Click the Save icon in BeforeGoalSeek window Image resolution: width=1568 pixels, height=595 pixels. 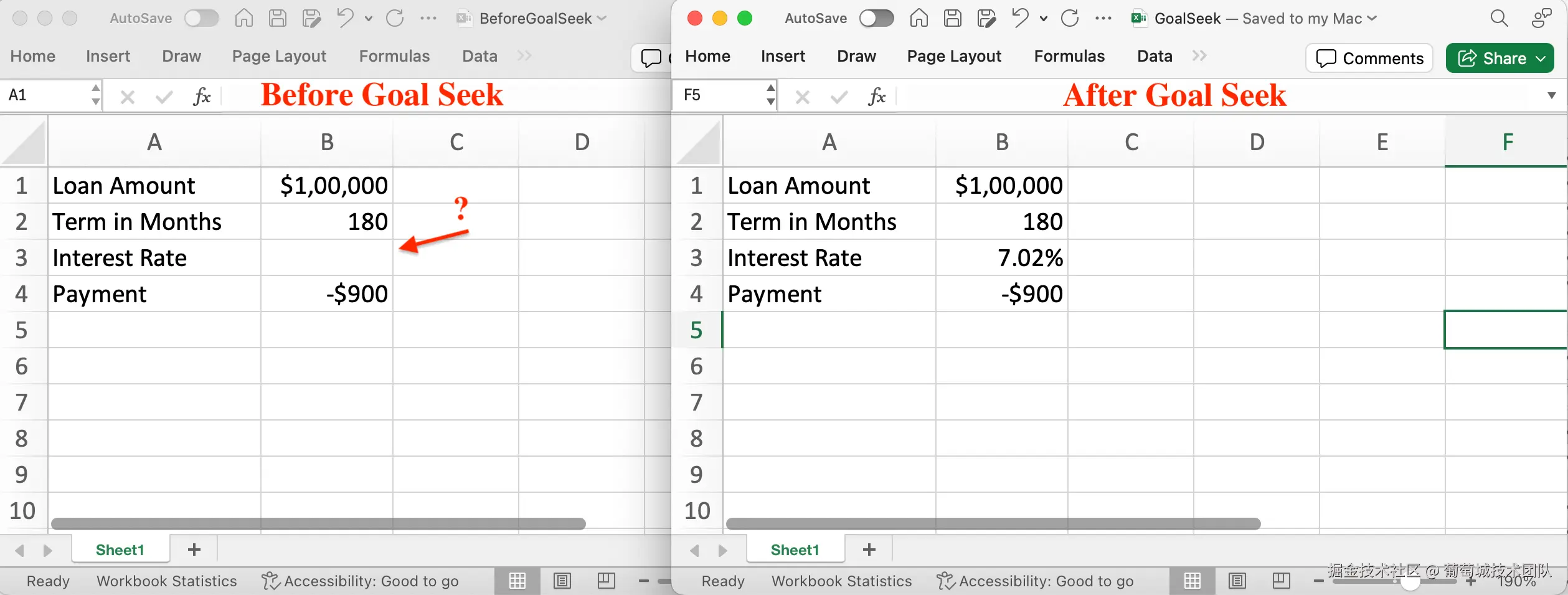point(278,18)
